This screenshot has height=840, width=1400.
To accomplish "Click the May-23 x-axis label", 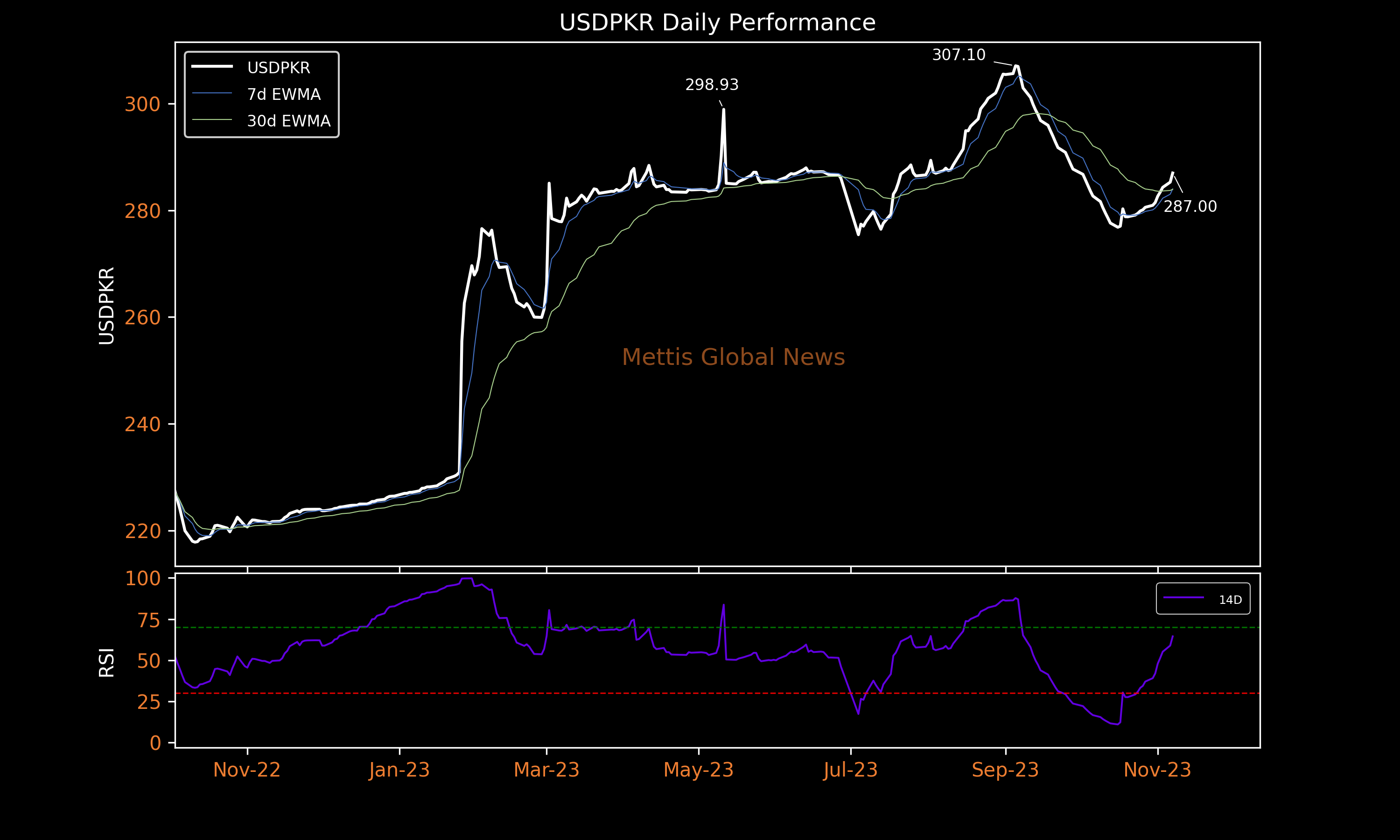I will tap(698, 770).
